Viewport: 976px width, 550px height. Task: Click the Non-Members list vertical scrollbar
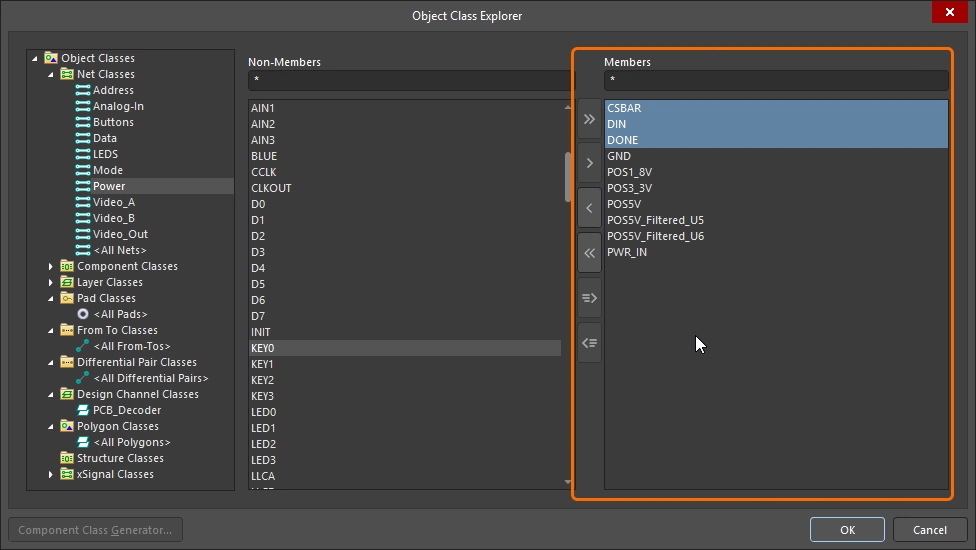(569, 178)
